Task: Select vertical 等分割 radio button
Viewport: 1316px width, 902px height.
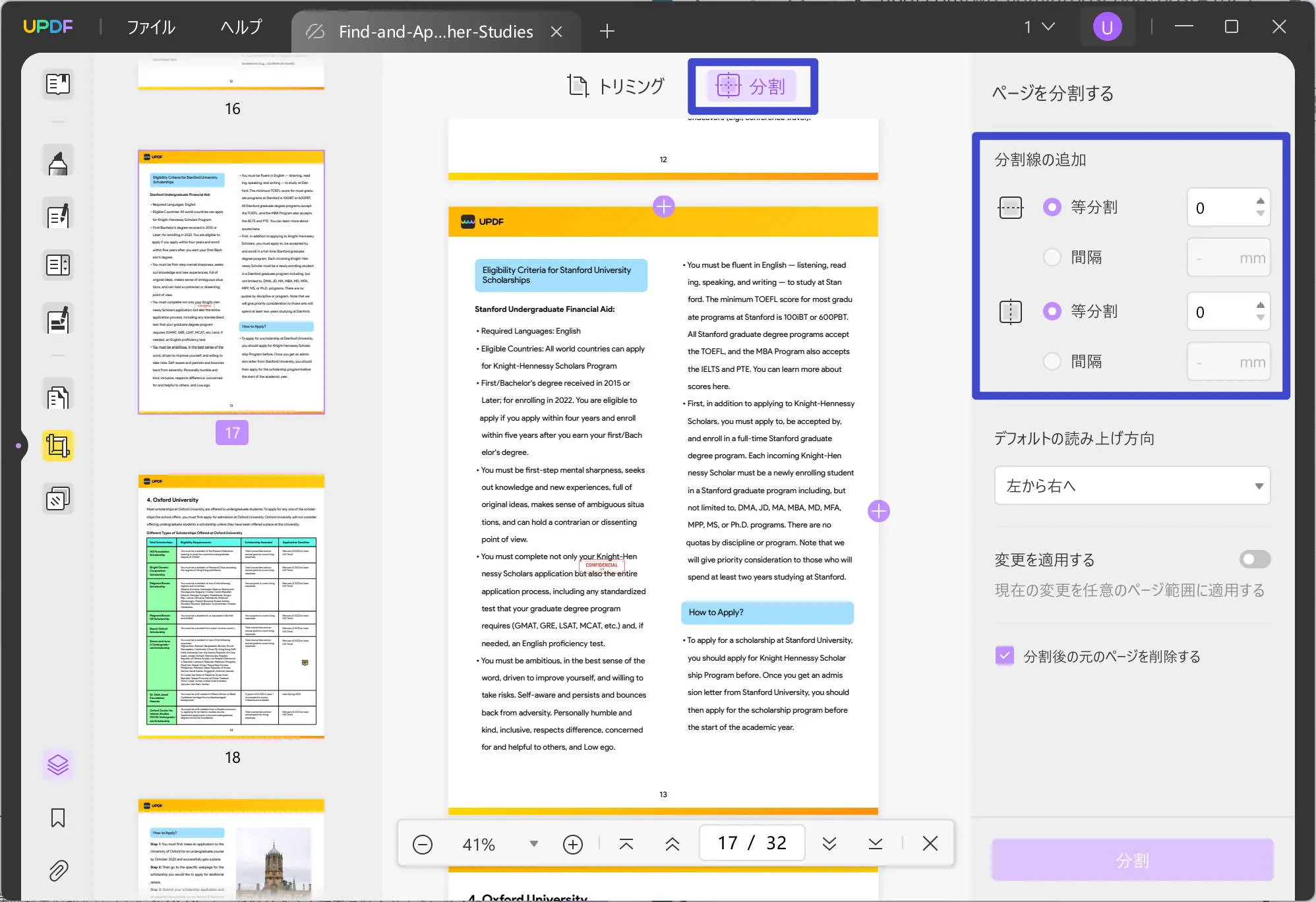Action: [1052, 311]
